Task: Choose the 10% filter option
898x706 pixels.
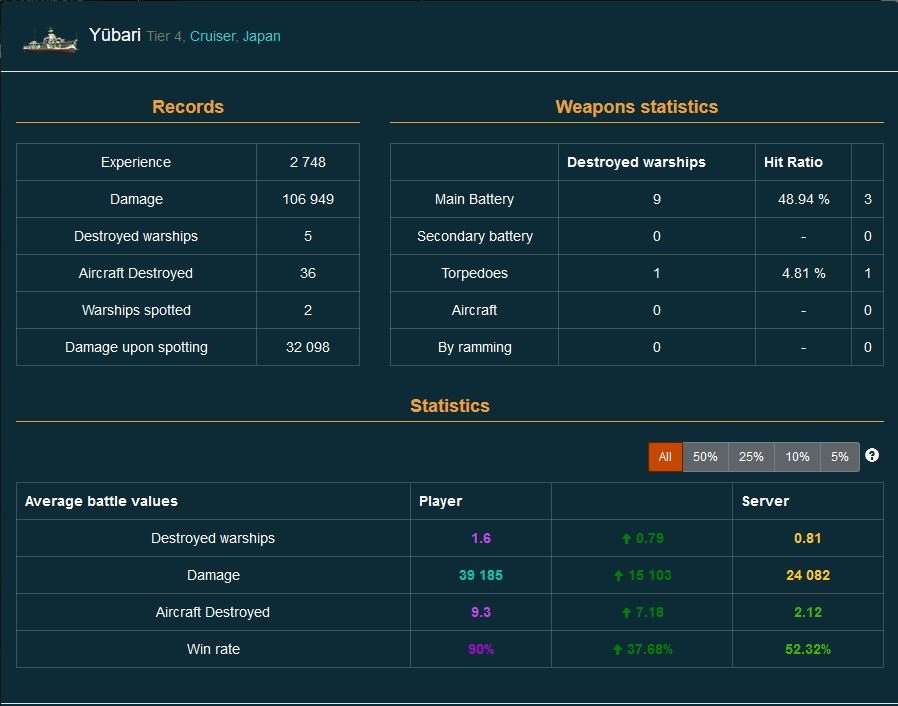Action: [797, 457]
